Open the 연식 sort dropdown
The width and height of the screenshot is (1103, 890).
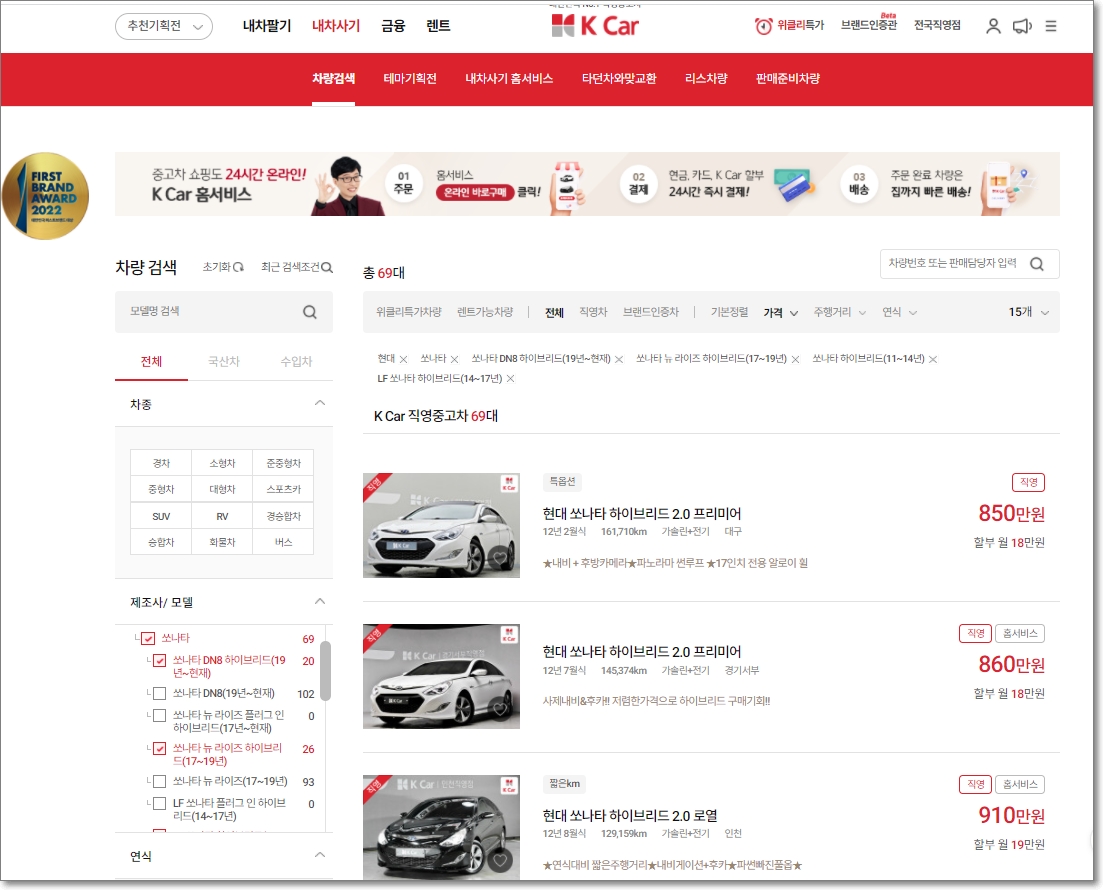(900, 312)
